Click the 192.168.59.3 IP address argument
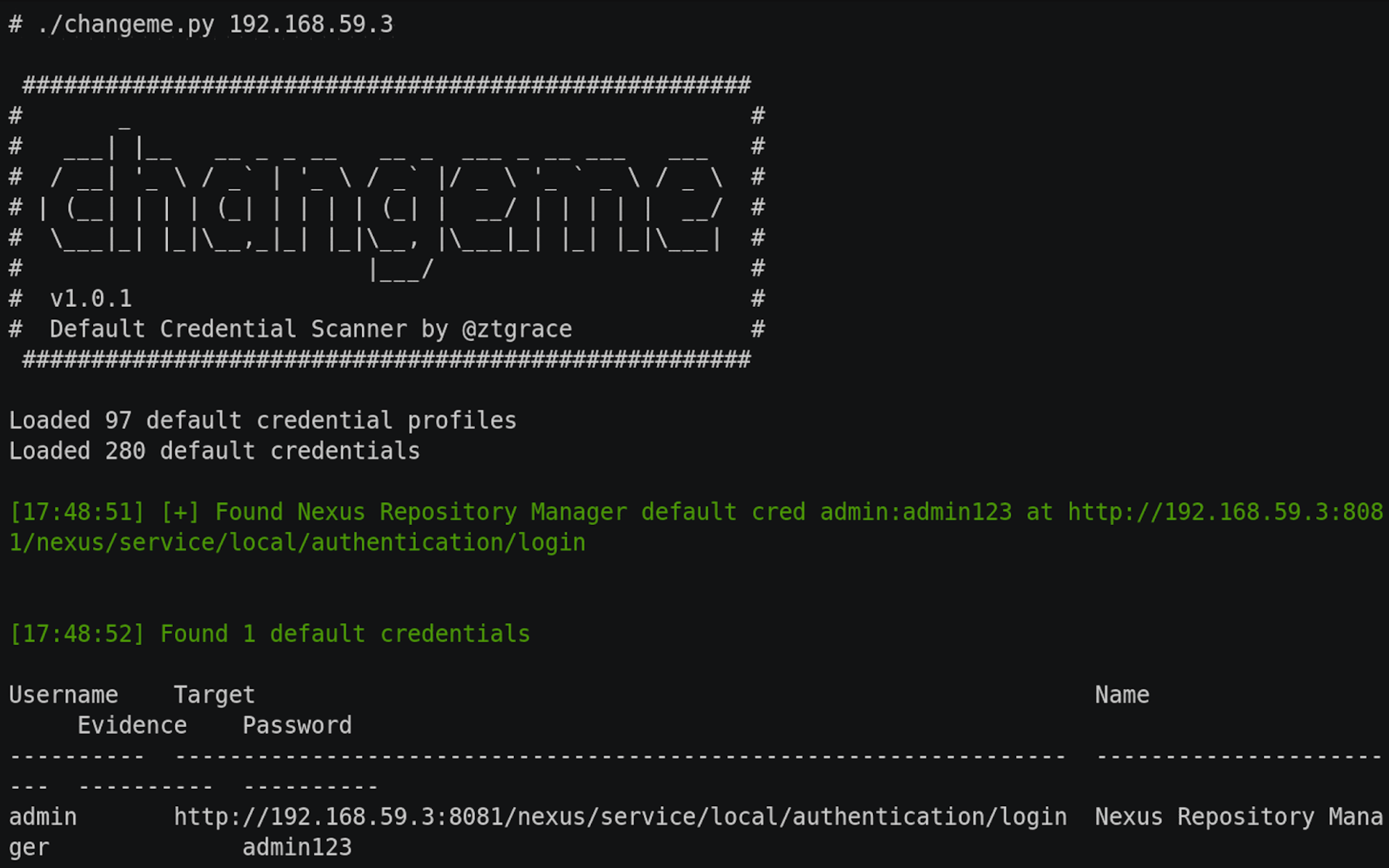The image size is (1389, 868). click(311, 24)
